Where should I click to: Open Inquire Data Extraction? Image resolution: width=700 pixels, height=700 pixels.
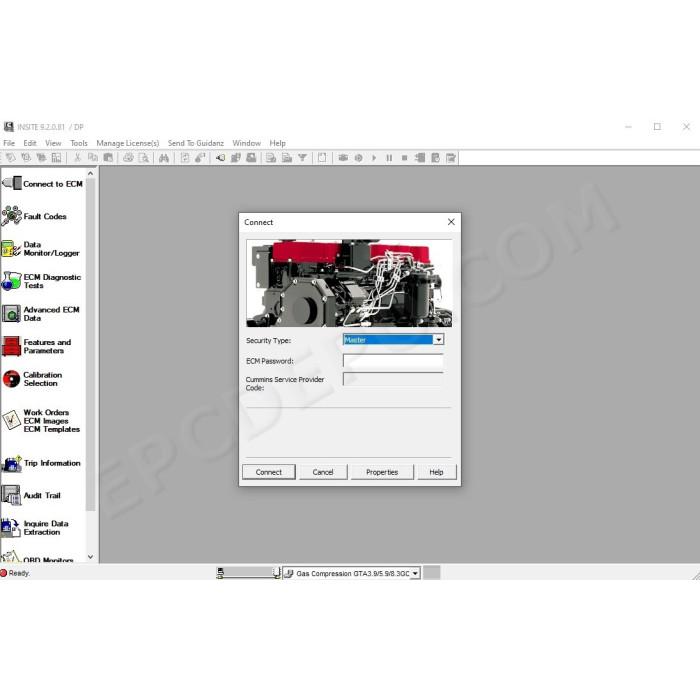(x=35, y=528)
